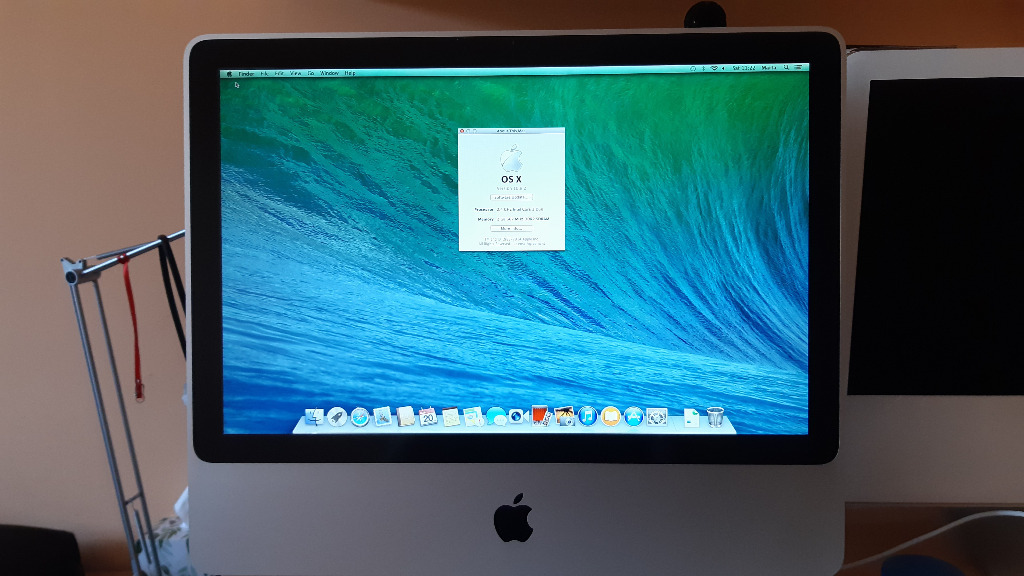The image size is (1024, 576).
Task: Open Spotlight search magnifier icon
Action: [x=786, y=67]
